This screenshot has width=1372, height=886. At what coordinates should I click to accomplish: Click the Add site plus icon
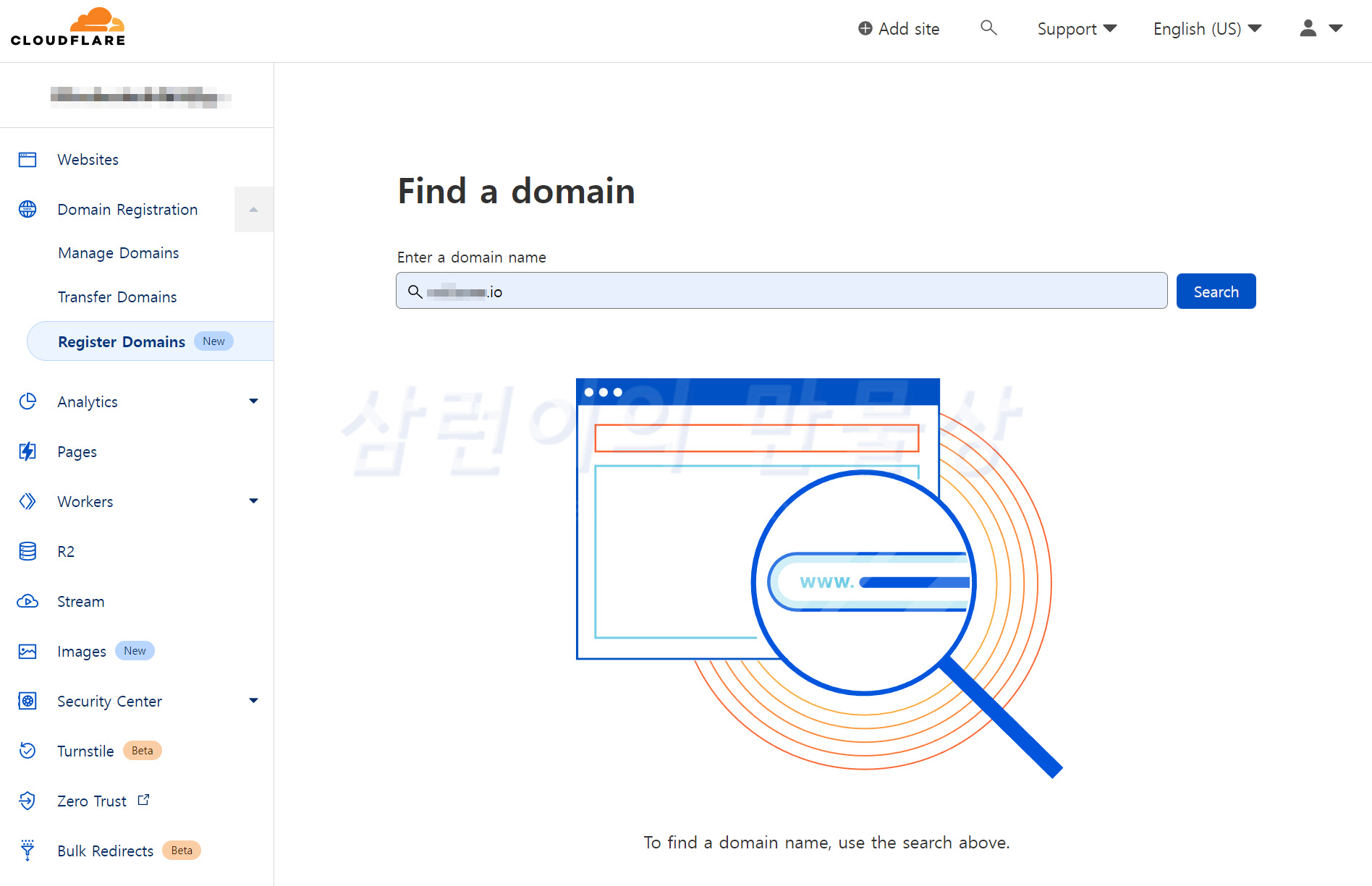865,29
